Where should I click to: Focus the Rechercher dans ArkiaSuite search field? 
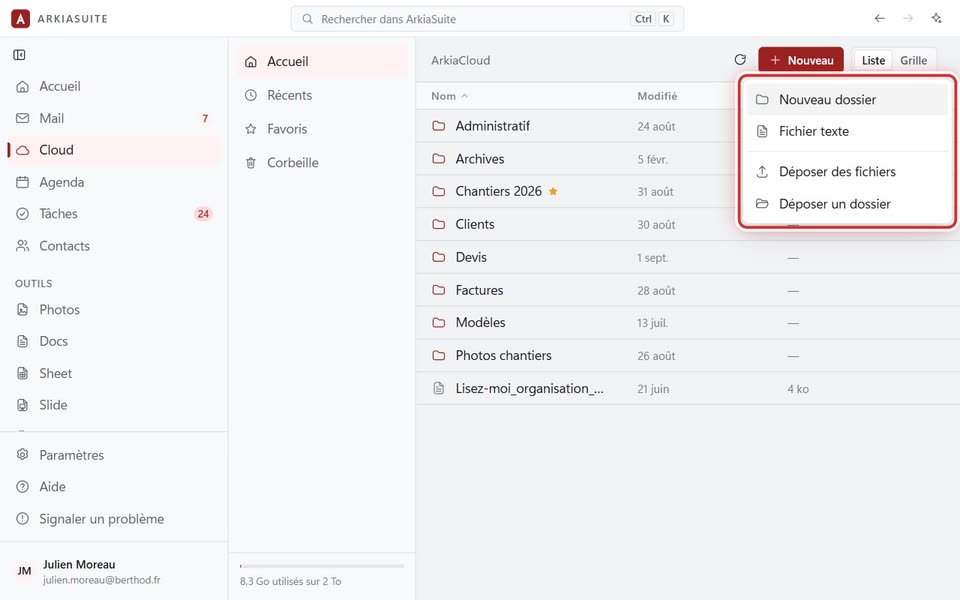coord(487,19)
